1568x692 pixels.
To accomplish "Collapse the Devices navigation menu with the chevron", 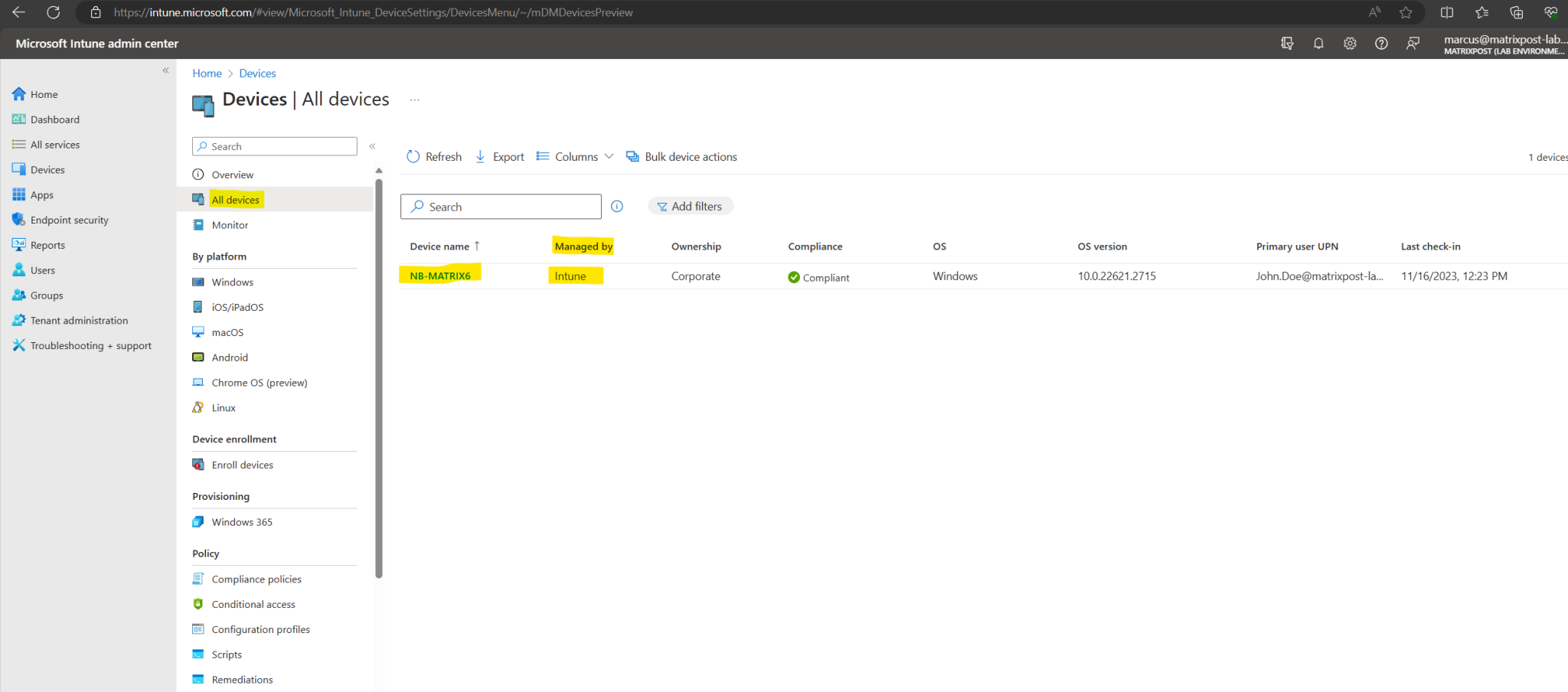I will pos(373,145).
